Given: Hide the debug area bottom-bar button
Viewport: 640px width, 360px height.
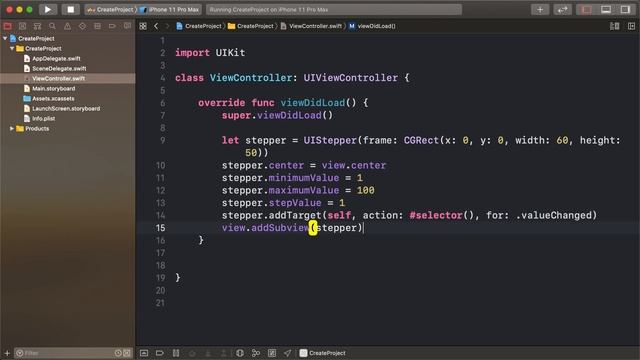Looking at the screenshot, I should 144,353.
